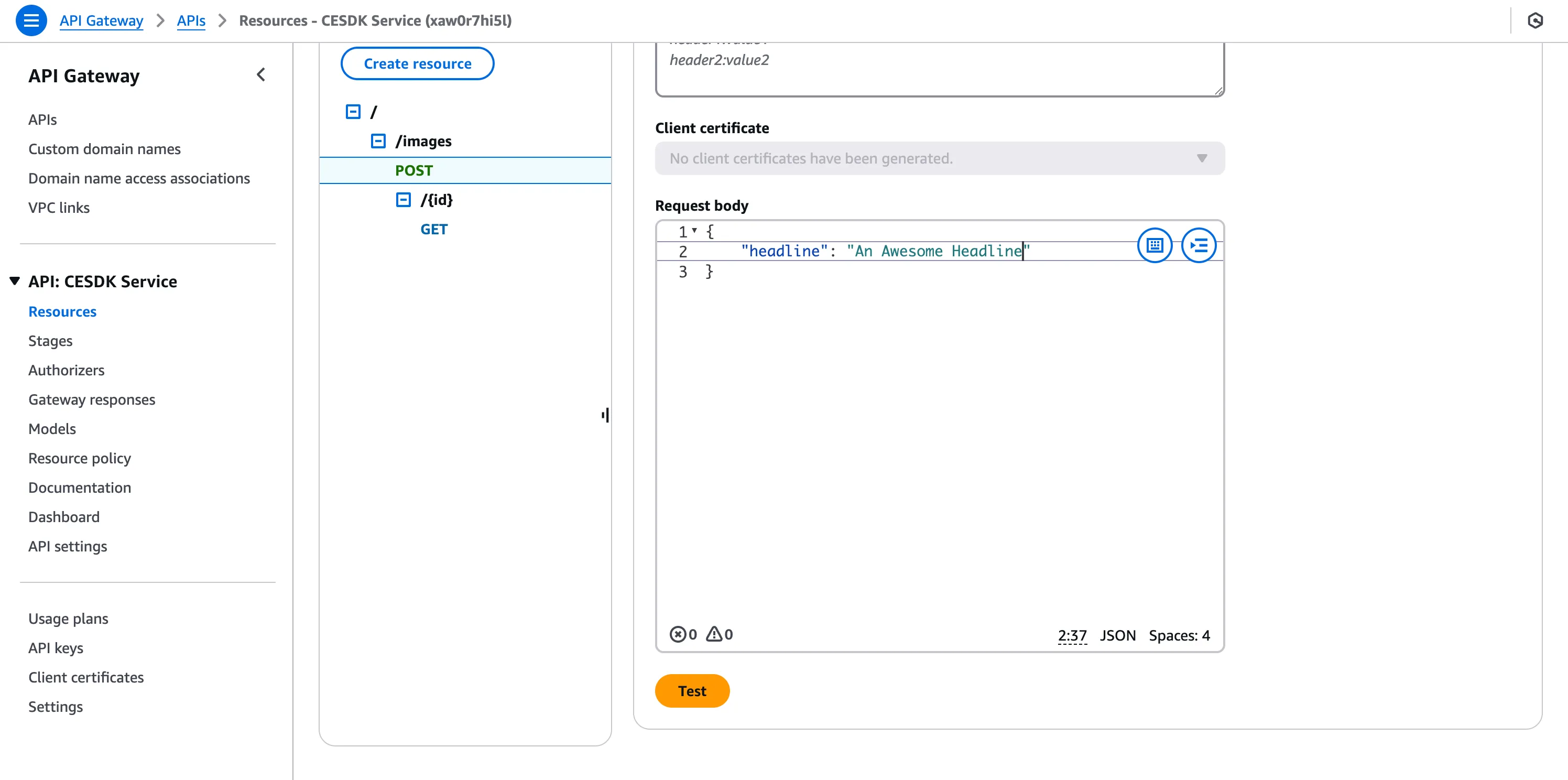Open the Client certificate dropdown
Screen dimensions: 1568x780
tap(940, 158)
